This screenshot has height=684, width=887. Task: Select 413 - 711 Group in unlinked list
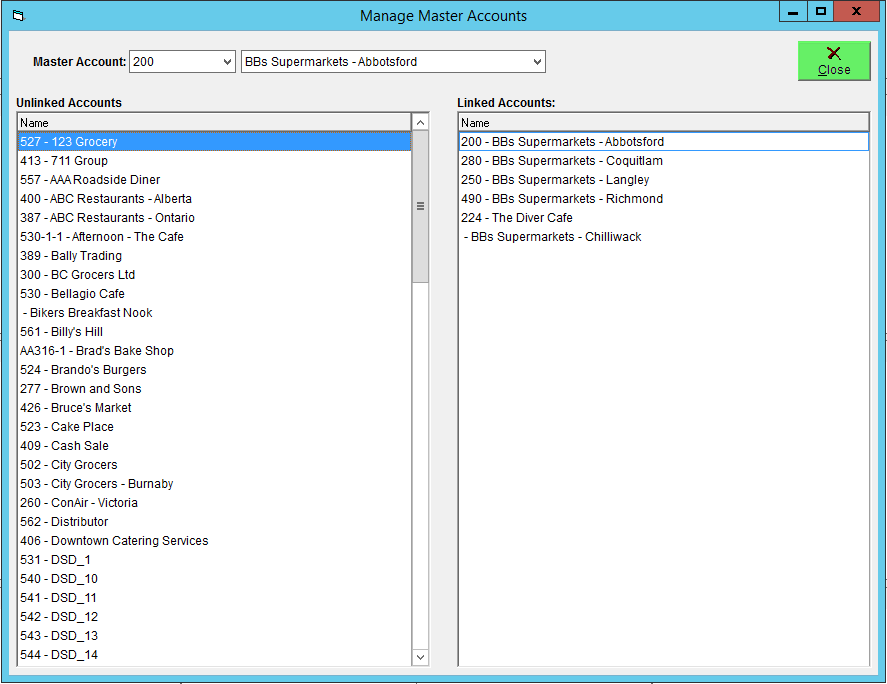pyautogui.click(x=214, y=161)
